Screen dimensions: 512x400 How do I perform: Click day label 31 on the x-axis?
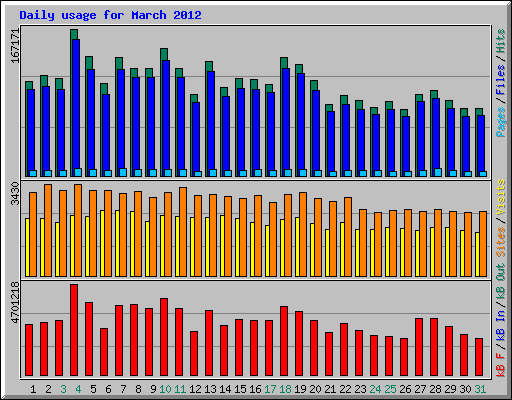coord(480,389)
